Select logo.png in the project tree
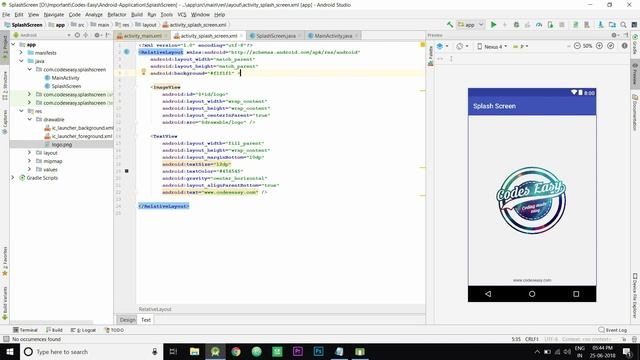Image resolution: width=640 pixels, height=360 pixels. [62, 144]
